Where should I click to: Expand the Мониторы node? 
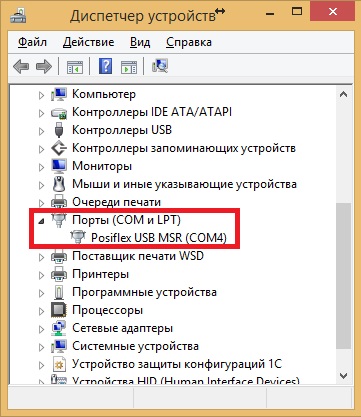41,167
